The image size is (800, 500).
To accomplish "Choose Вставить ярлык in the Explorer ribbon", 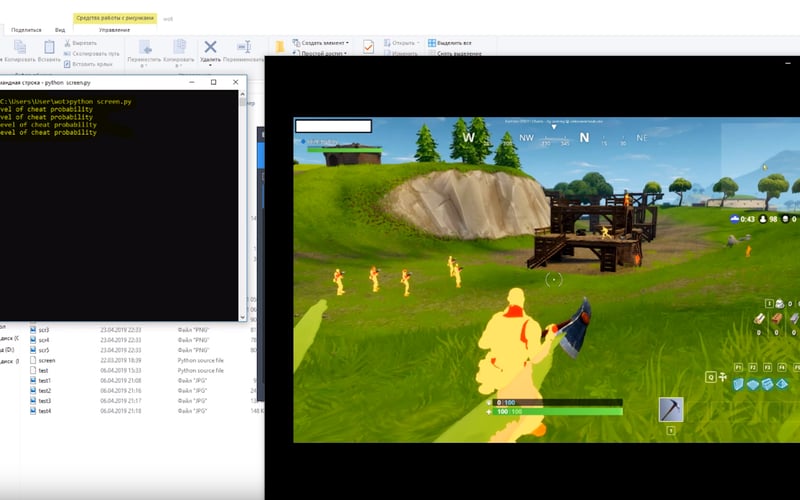I will [88, 64].
